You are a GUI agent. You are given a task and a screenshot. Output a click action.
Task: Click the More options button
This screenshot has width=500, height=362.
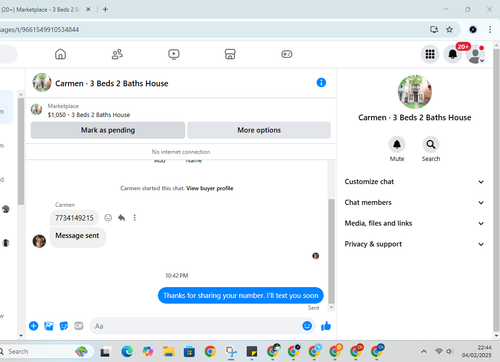[x=259, y=130]
